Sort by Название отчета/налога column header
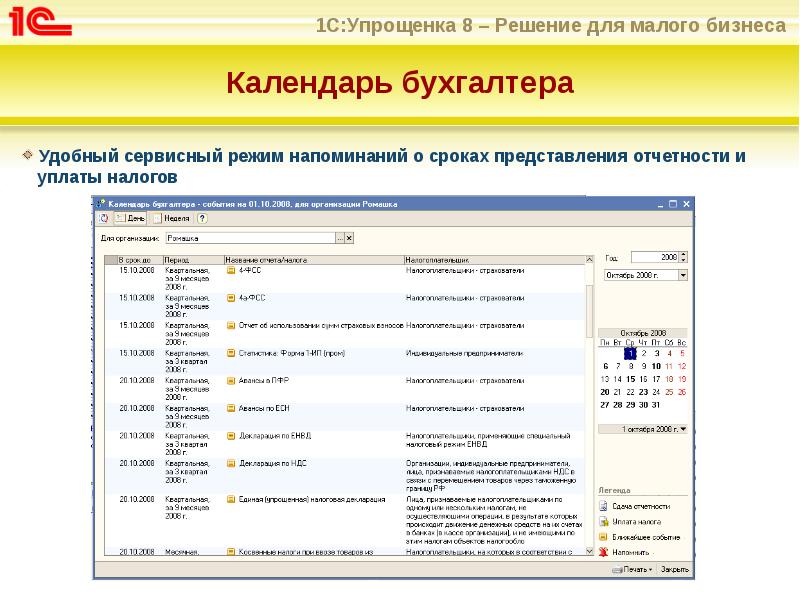 314,260
